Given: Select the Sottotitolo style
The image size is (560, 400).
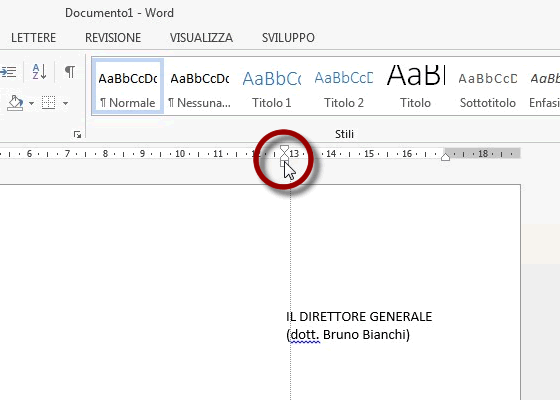Looking at the screenshot, I should pos(488,86).
